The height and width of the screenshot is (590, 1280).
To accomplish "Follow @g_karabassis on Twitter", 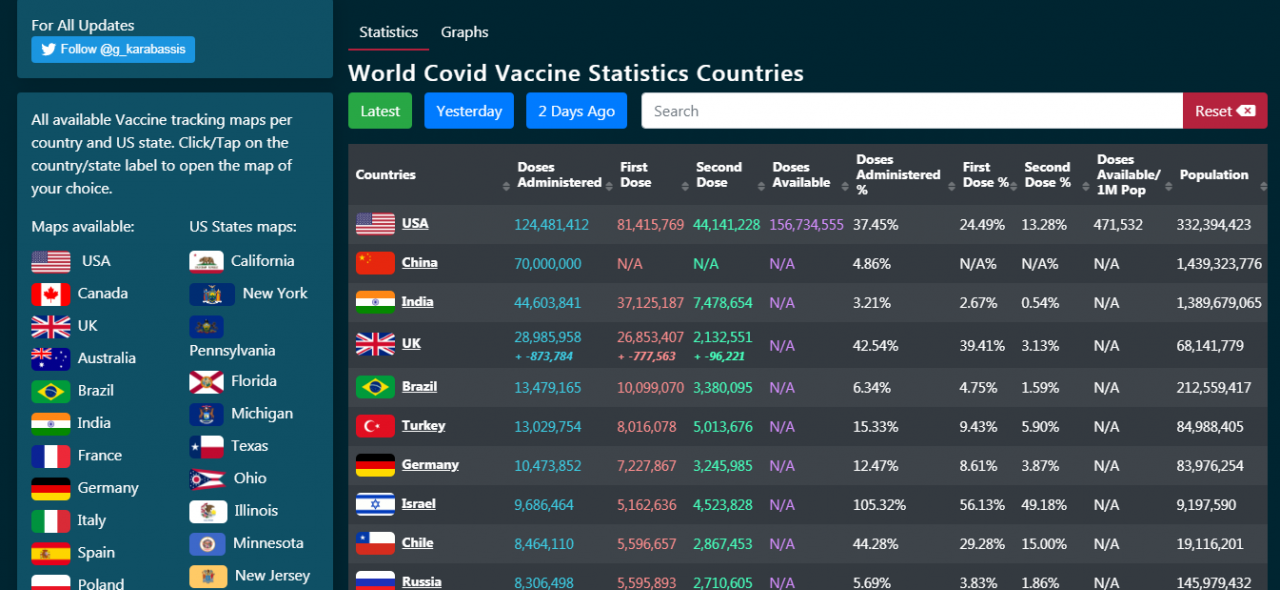I will point(113,49).
